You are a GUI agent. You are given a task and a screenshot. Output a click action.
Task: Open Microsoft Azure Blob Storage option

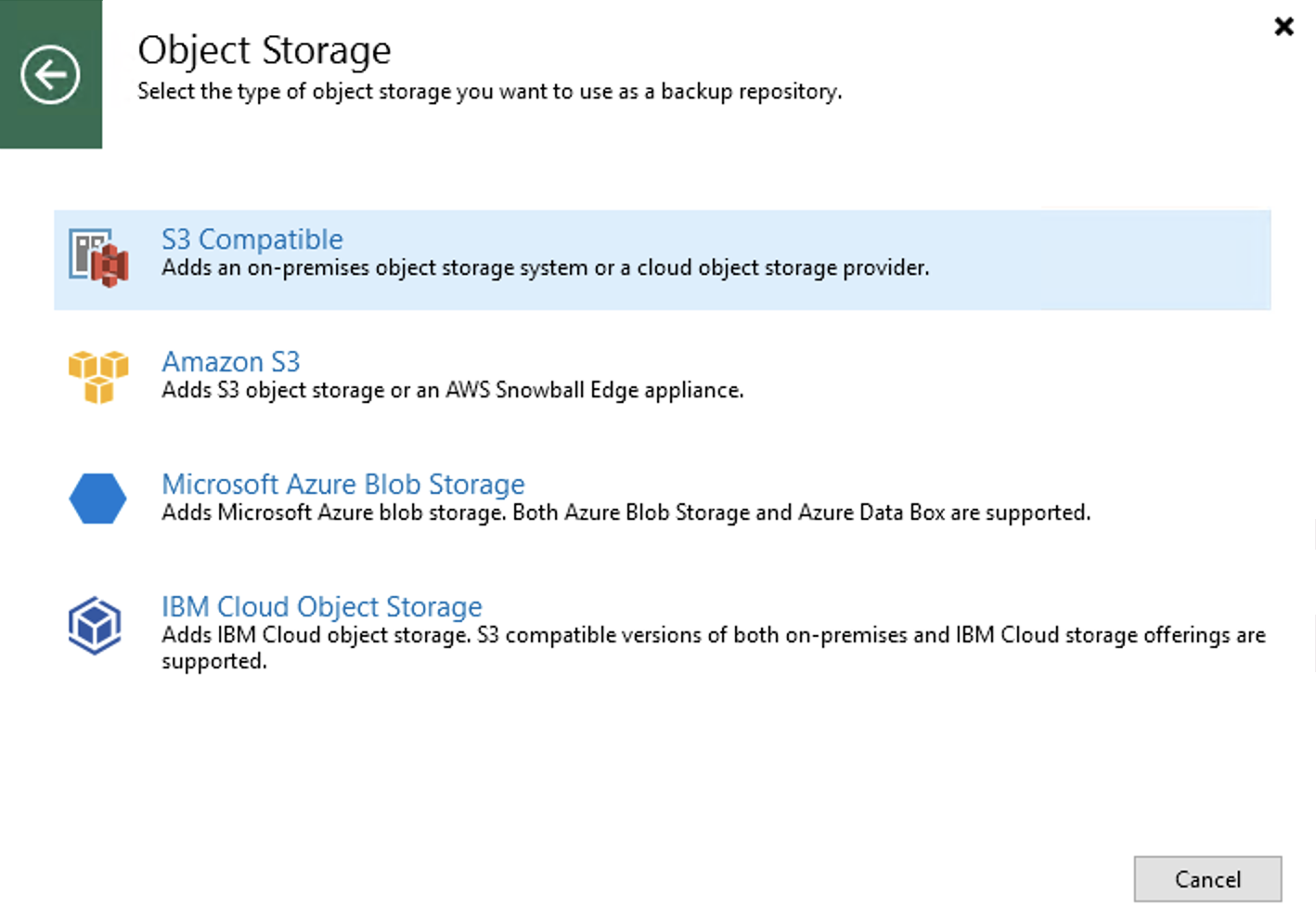(x=343, y=485)
